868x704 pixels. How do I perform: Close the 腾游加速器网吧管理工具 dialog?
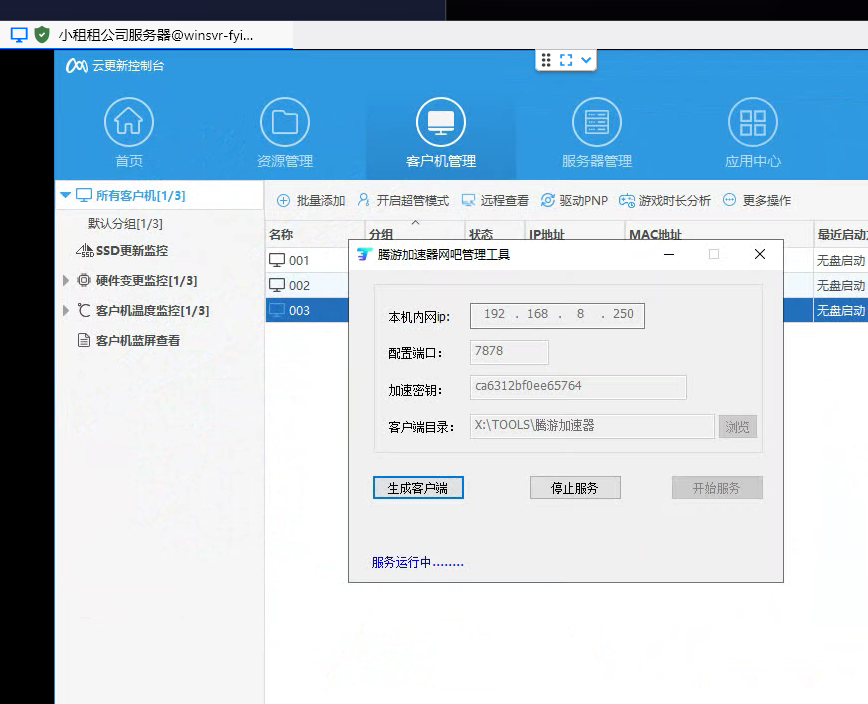tap(760, 254)
